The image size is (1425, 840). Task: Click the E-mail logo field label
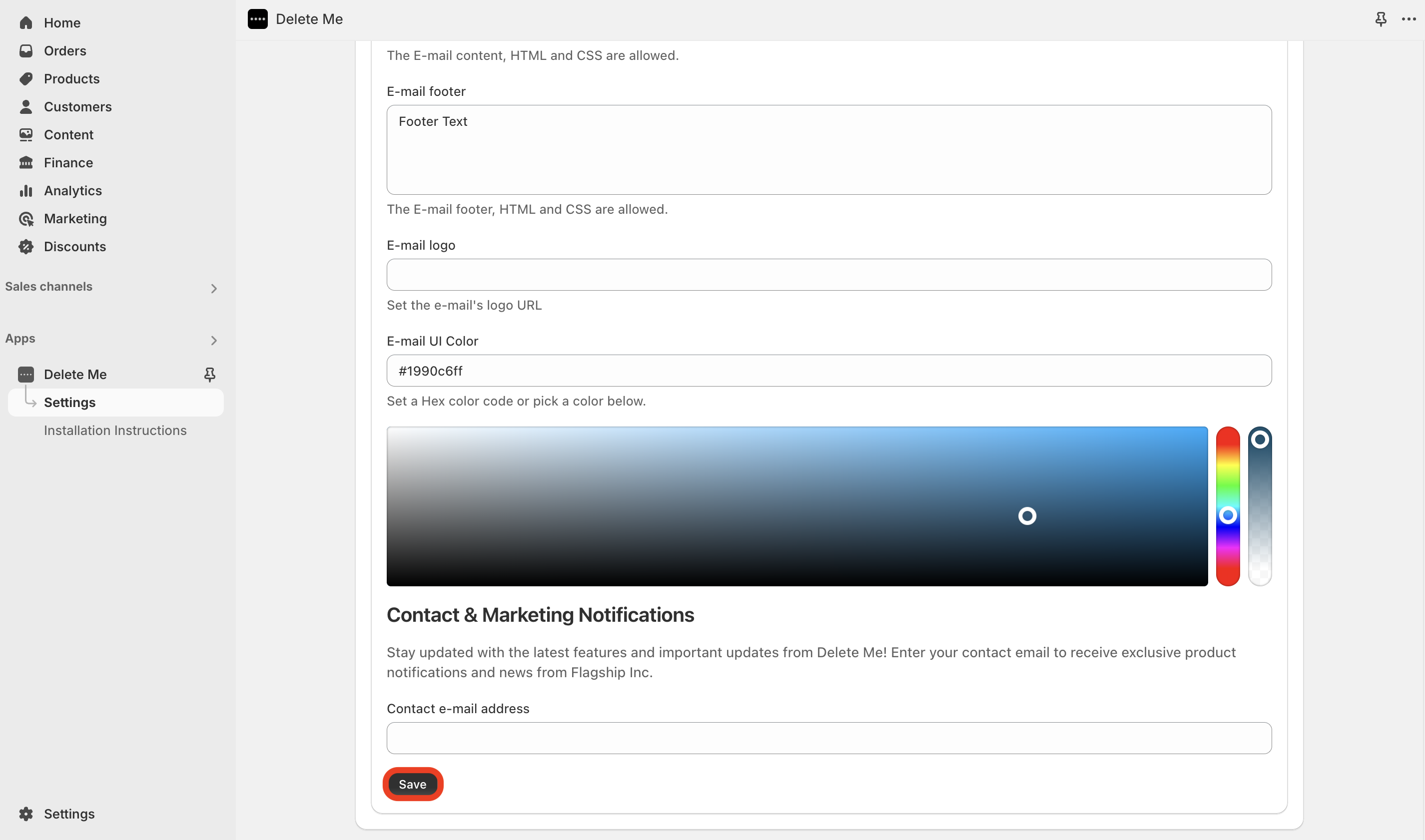pyautogui.click(x=421, y=246)
